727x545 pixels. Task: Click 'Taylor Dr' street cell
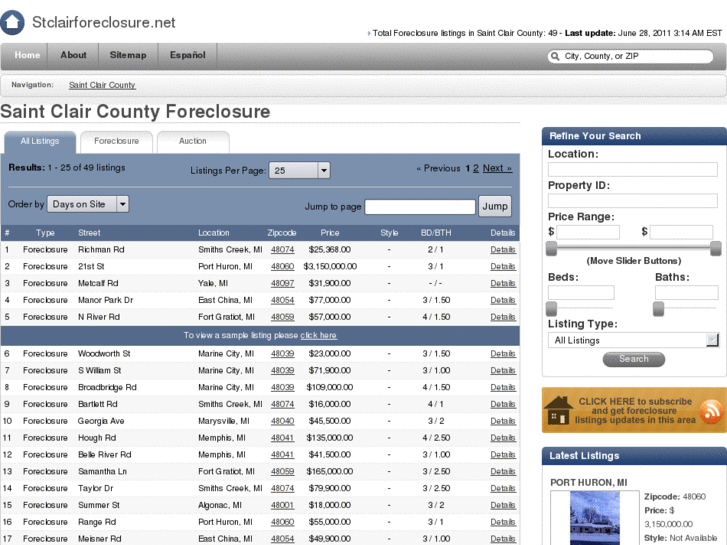96,488
